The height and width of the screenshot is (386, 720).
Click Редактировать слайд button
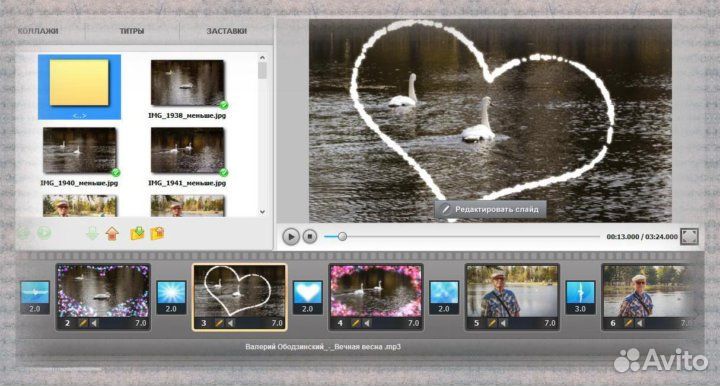click(x=490, y=209)
